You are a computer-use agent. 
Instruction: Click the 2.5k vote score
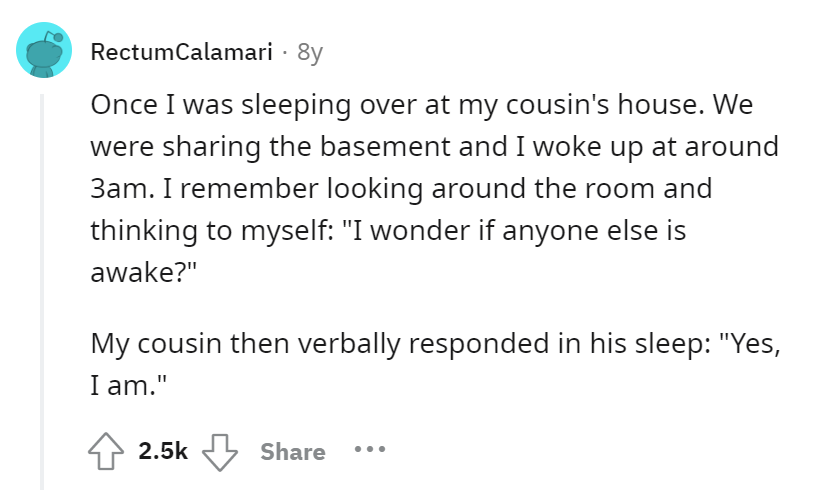tap(163, 451)
